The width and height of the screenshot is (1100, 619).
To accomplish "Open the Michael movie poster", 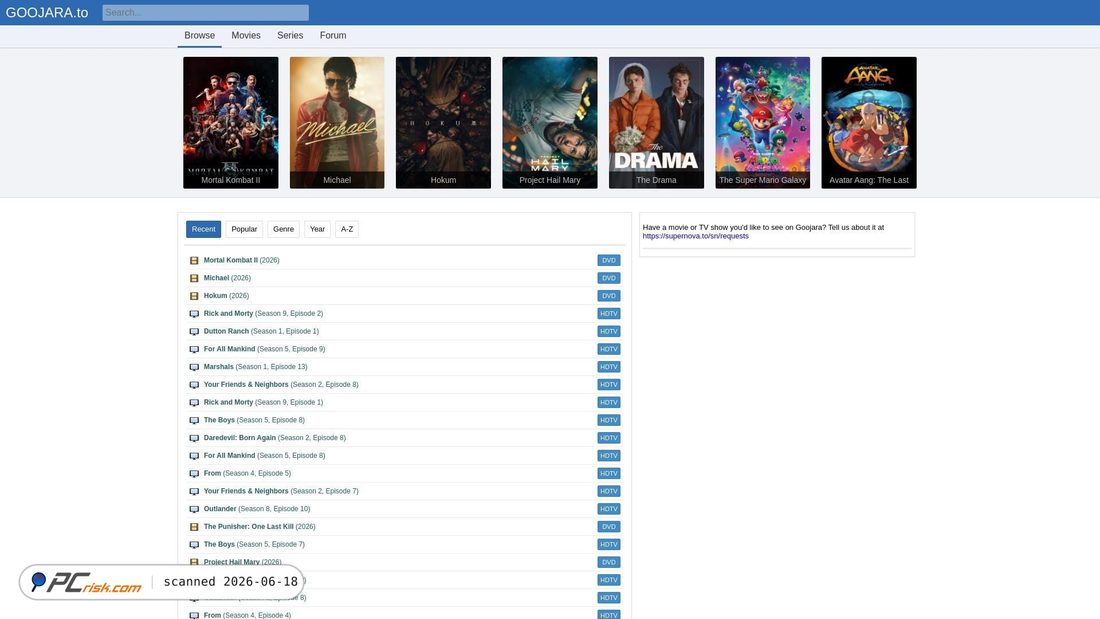I will 337,123.
